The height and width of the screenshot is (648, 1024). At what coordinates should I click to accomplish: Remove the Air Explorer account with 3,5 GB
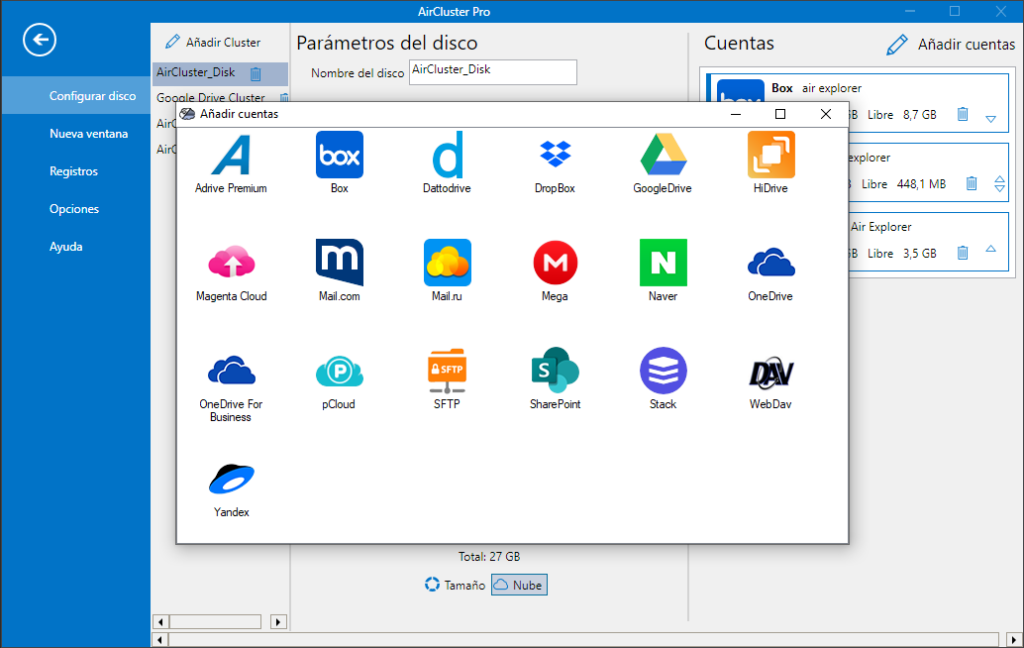coord(963,253)
